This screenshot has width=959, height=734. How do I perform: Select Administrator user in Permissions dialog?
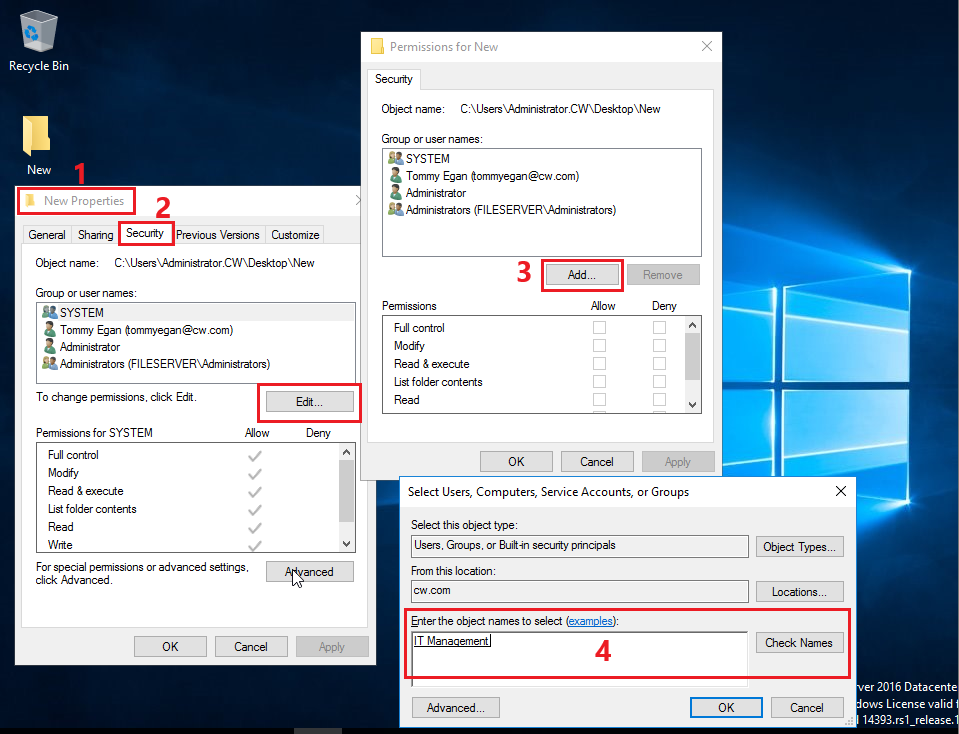point(435,193)
